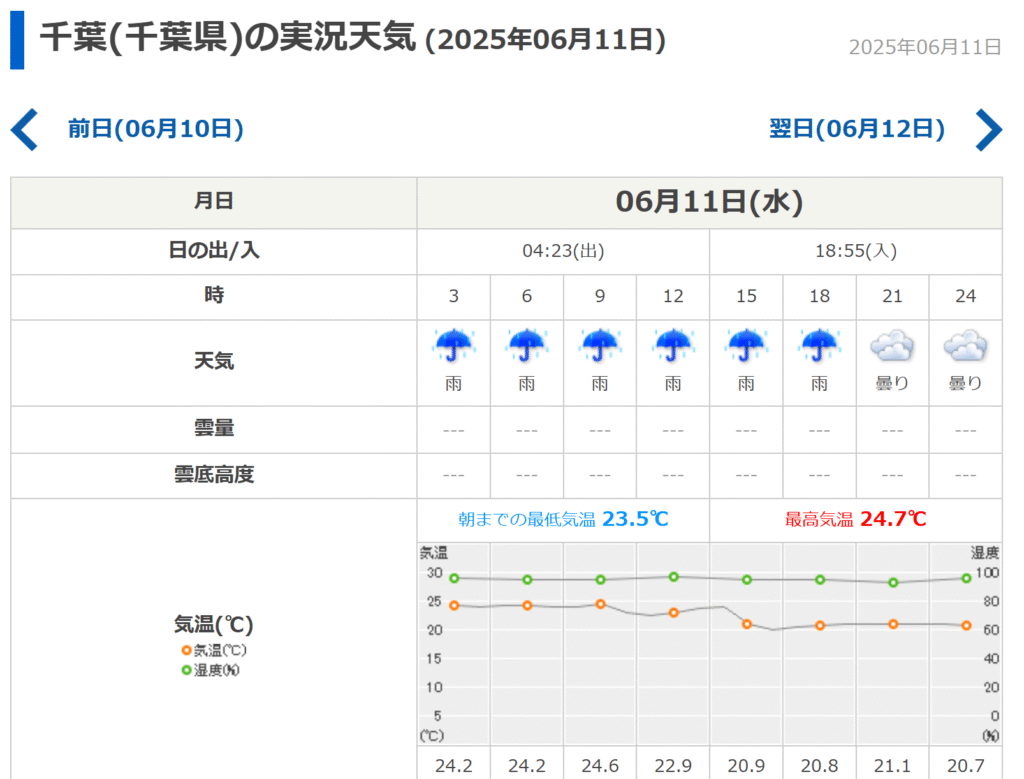Click the cloudy icon at 24時
This screenshot has height=779, width=1024.
[965, 345]
